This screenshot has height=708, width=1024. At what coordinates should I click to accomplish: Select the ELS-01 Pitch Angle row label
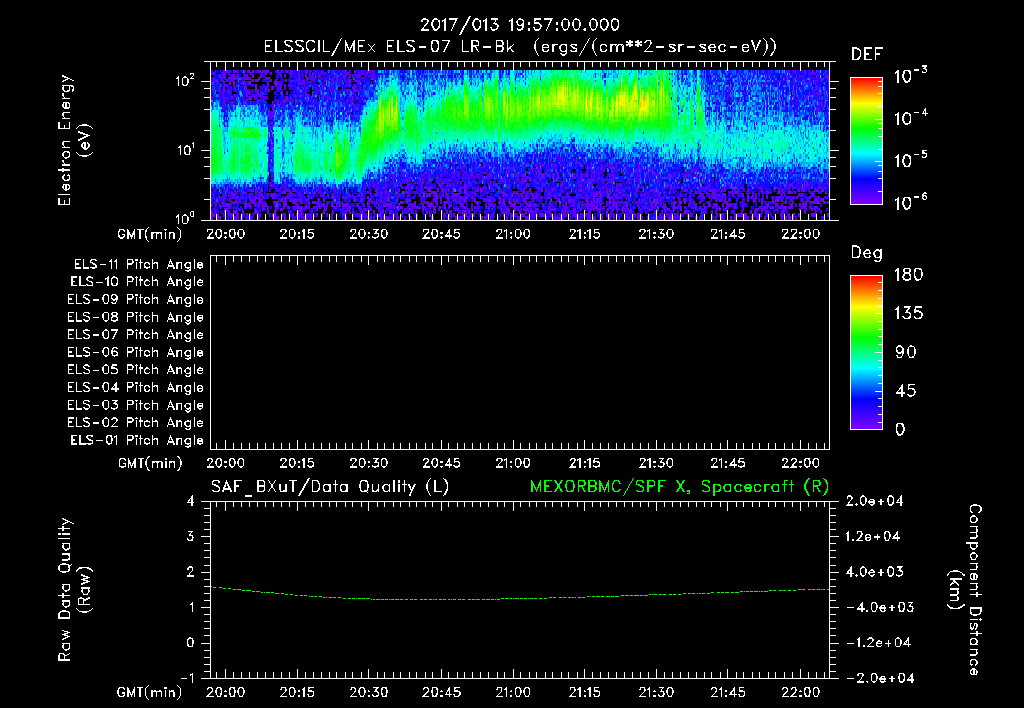coord(137,440)
